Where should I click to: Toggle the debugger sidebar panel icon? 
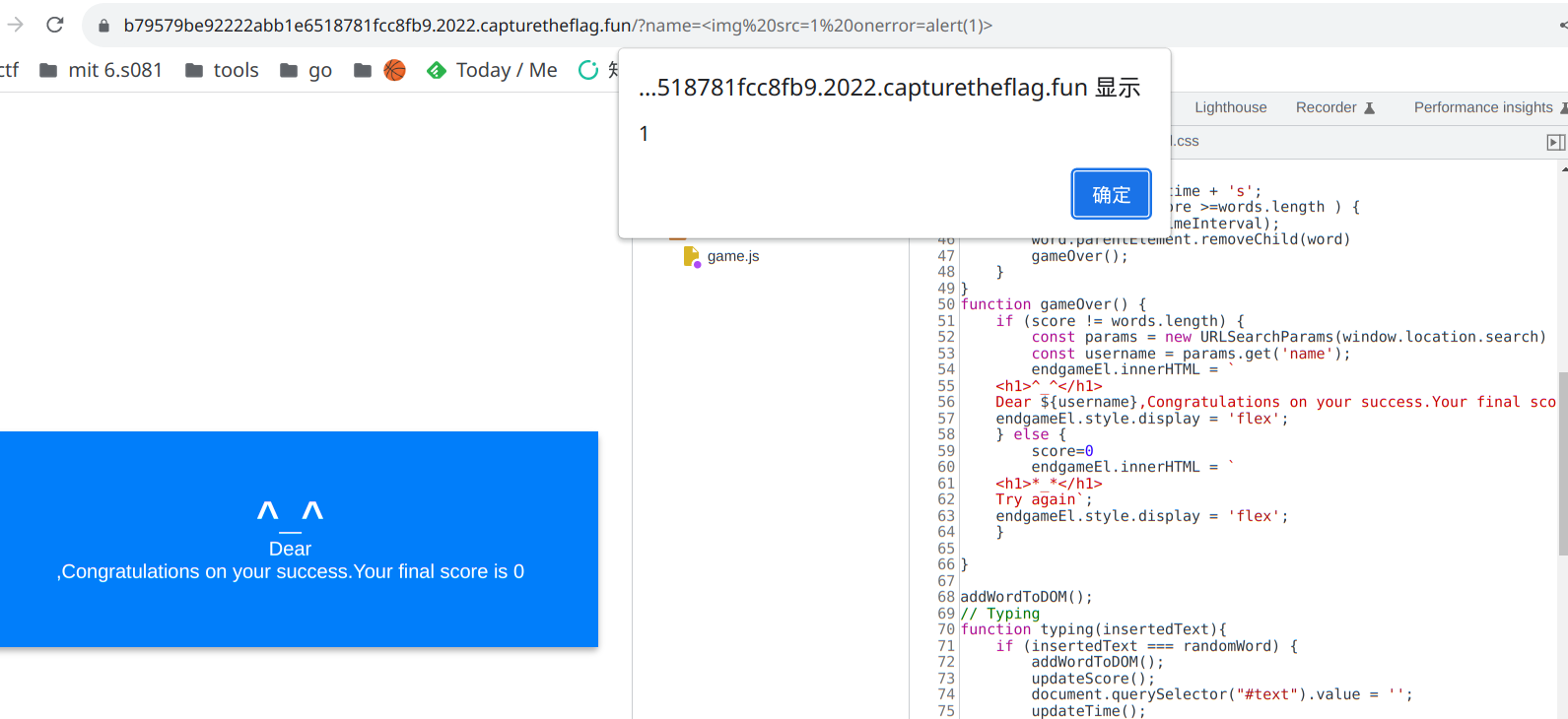point(1556,142)
